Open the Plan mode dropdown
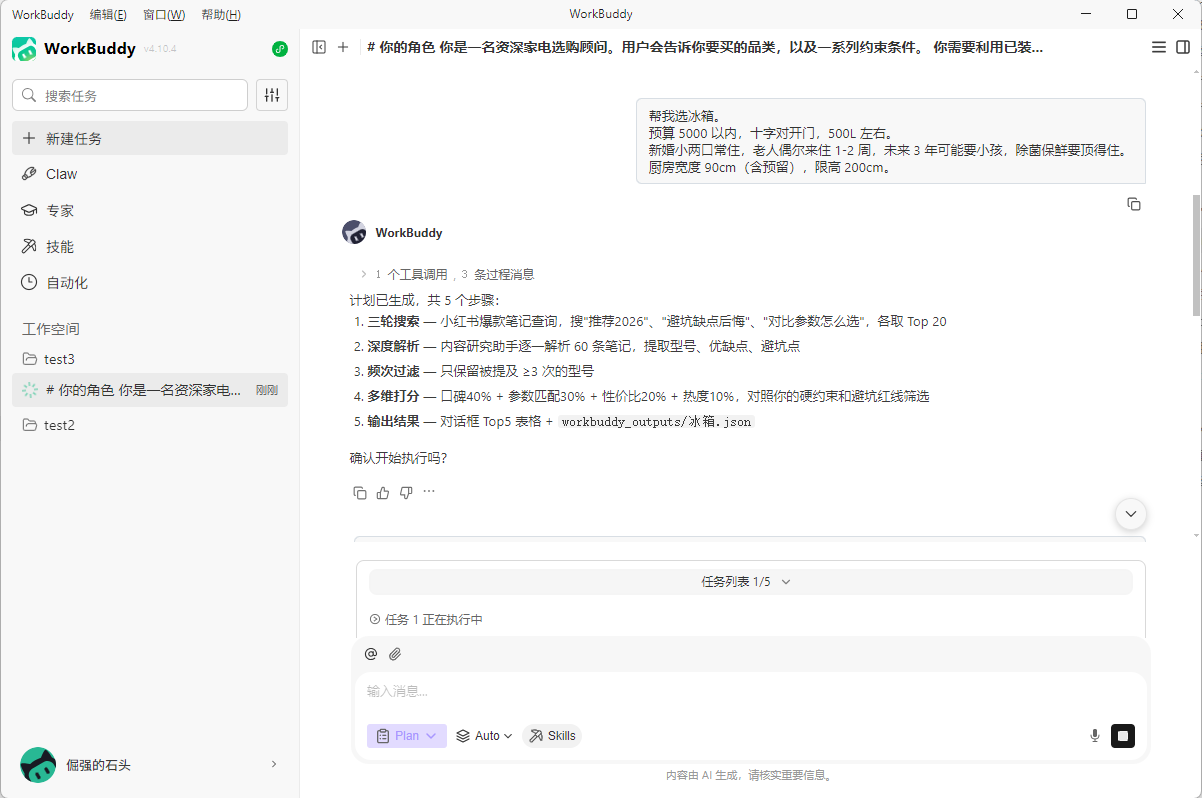This screenshot has width=1202, height=798. coord(407,736)
